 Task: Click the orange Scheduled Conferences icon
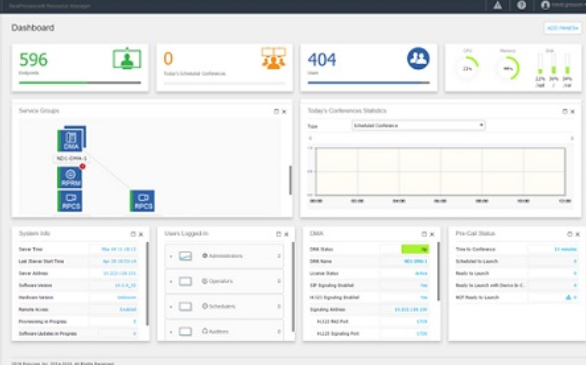point(274,58)
